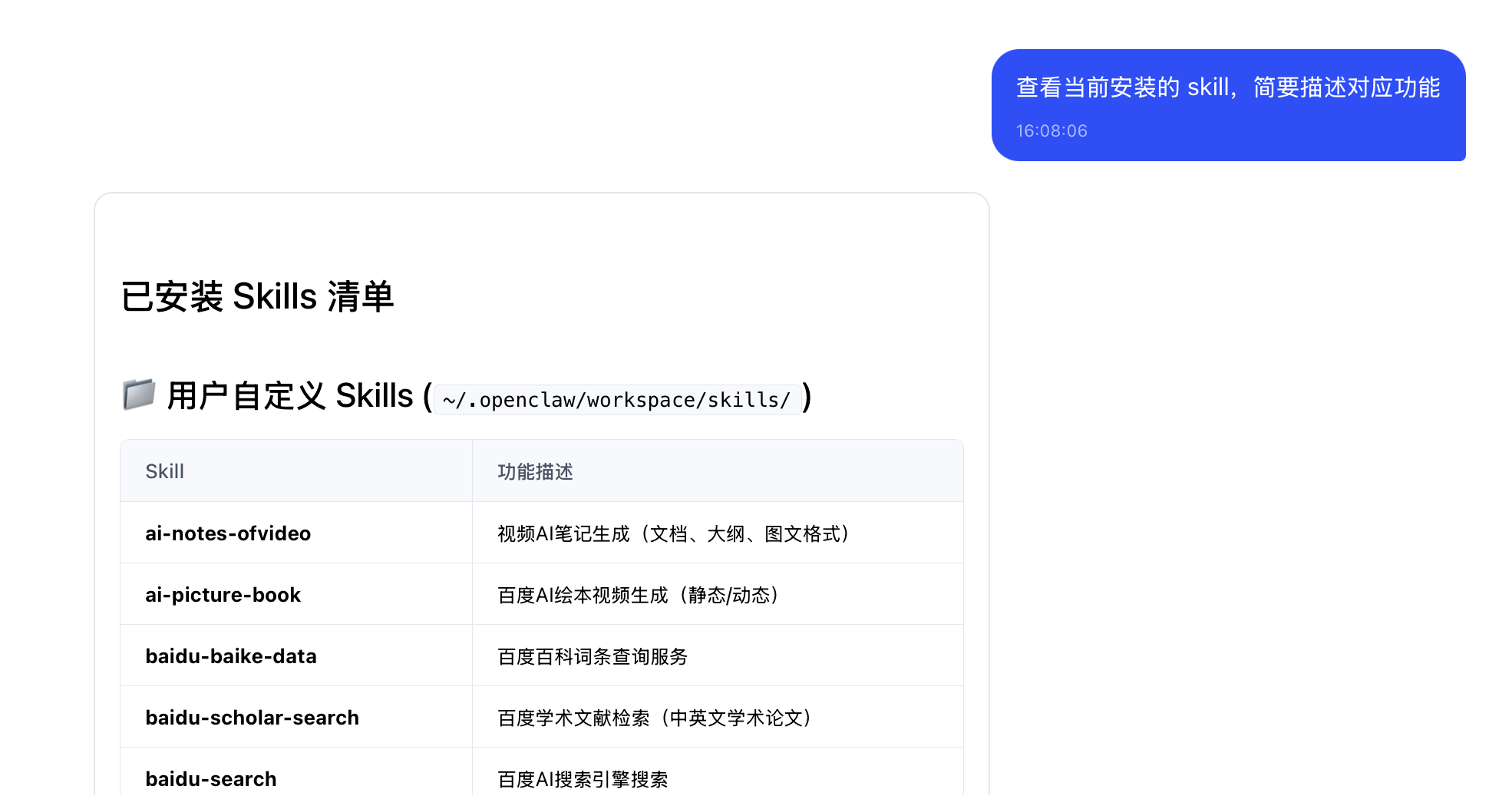1512x809 pixels.
Task: Click the ~/.openclaw/workspace/skills/ code path
Action: pyautogui.click(x=616, y=400)
